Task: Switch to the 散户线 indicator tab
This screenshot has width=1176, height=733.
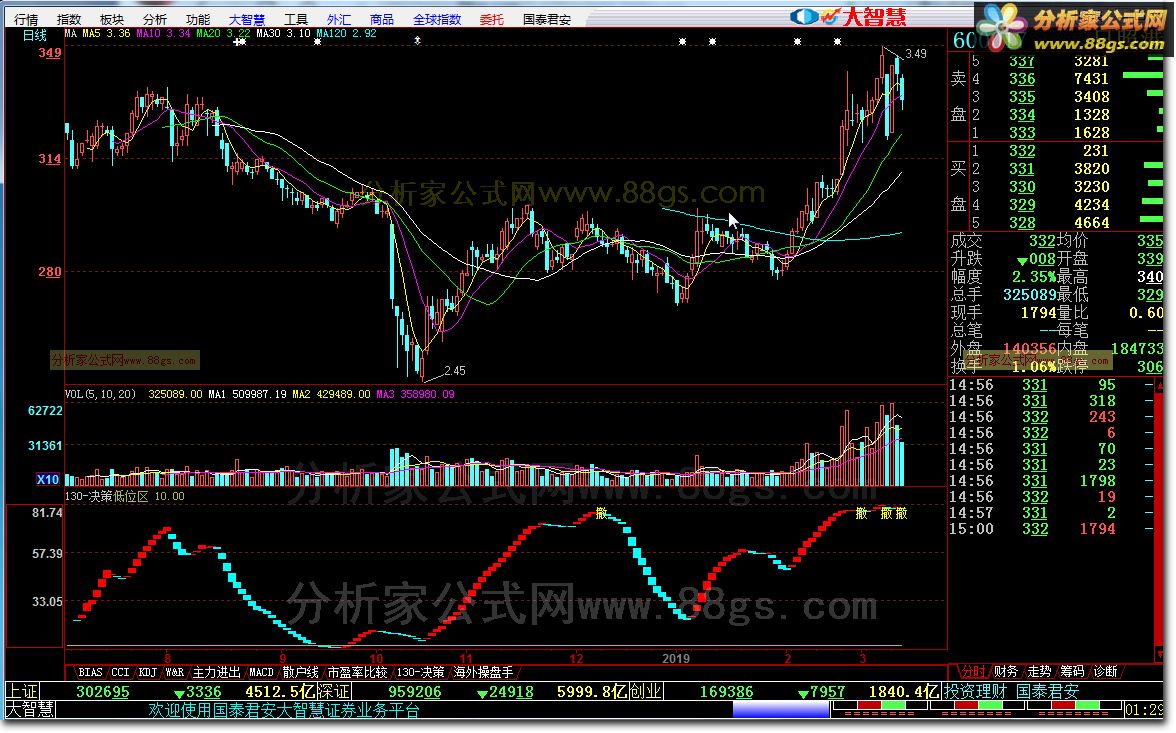Action: click(x=301, y=672)
